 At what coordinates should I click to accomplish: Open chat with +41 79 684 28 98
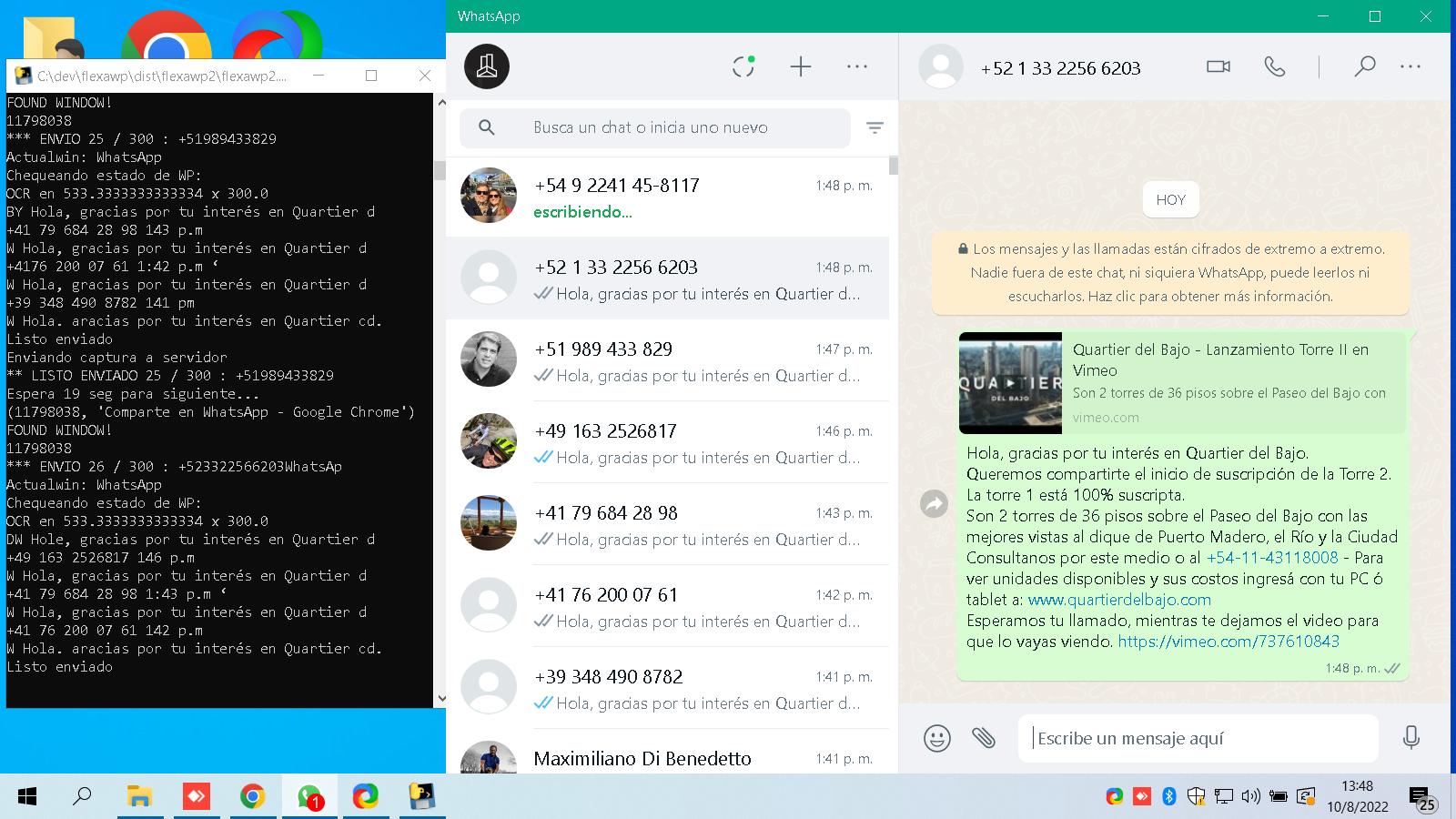(x=667, y=524)
